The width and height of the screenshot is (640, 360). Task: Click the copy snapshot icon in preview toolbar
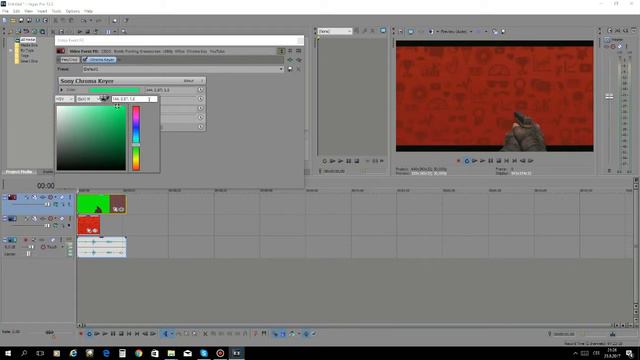pyautogui.click(x=495, y=31)
